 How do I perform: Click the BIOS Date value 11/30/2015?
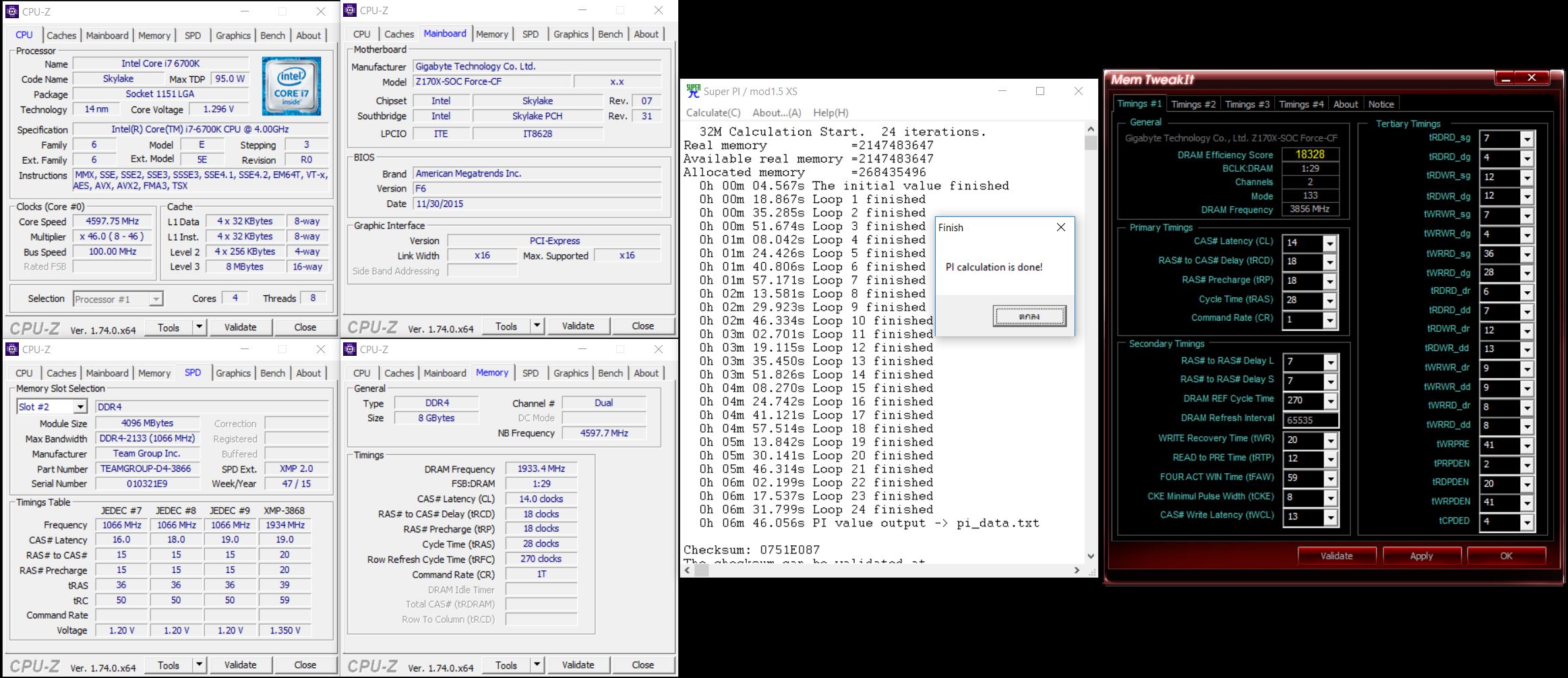[x=537, y=204]
